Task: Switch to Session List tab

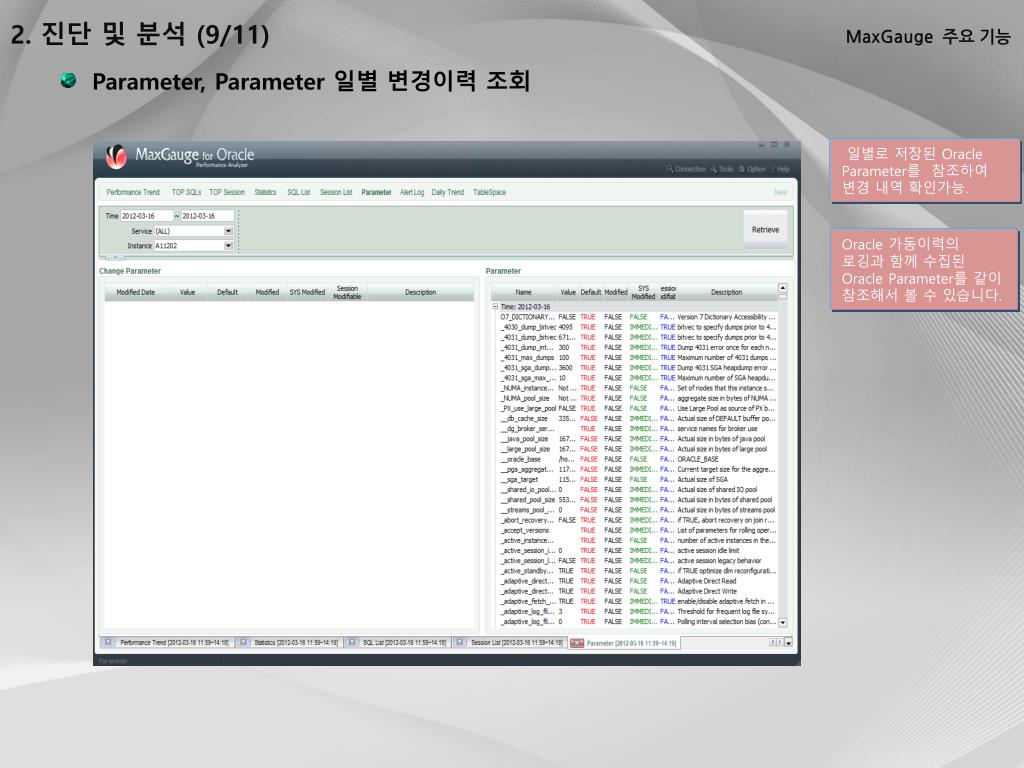Action: click(336, 192)
